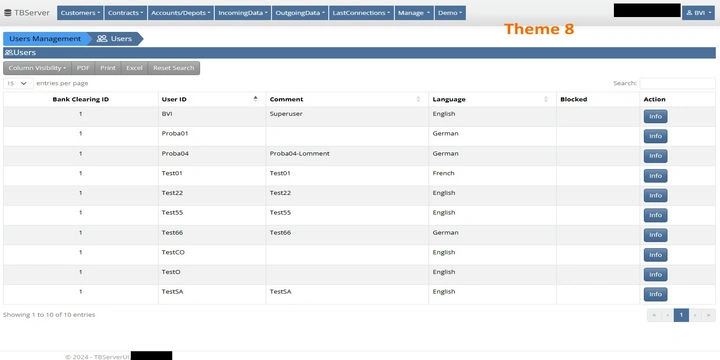Go to next page in pagination

click(695, 315)
